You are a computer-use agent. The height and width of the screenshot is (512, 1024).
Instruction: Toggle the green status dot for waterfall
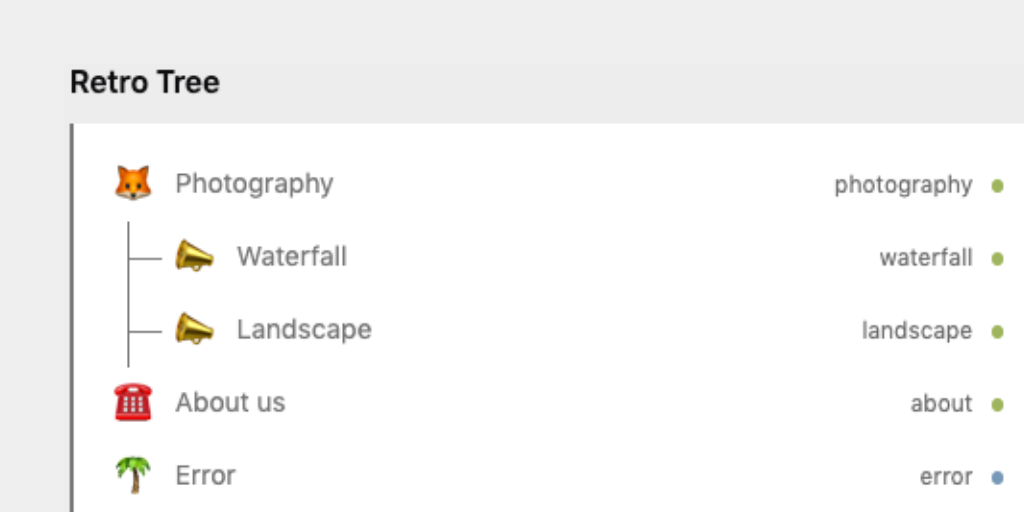[997, 259]
